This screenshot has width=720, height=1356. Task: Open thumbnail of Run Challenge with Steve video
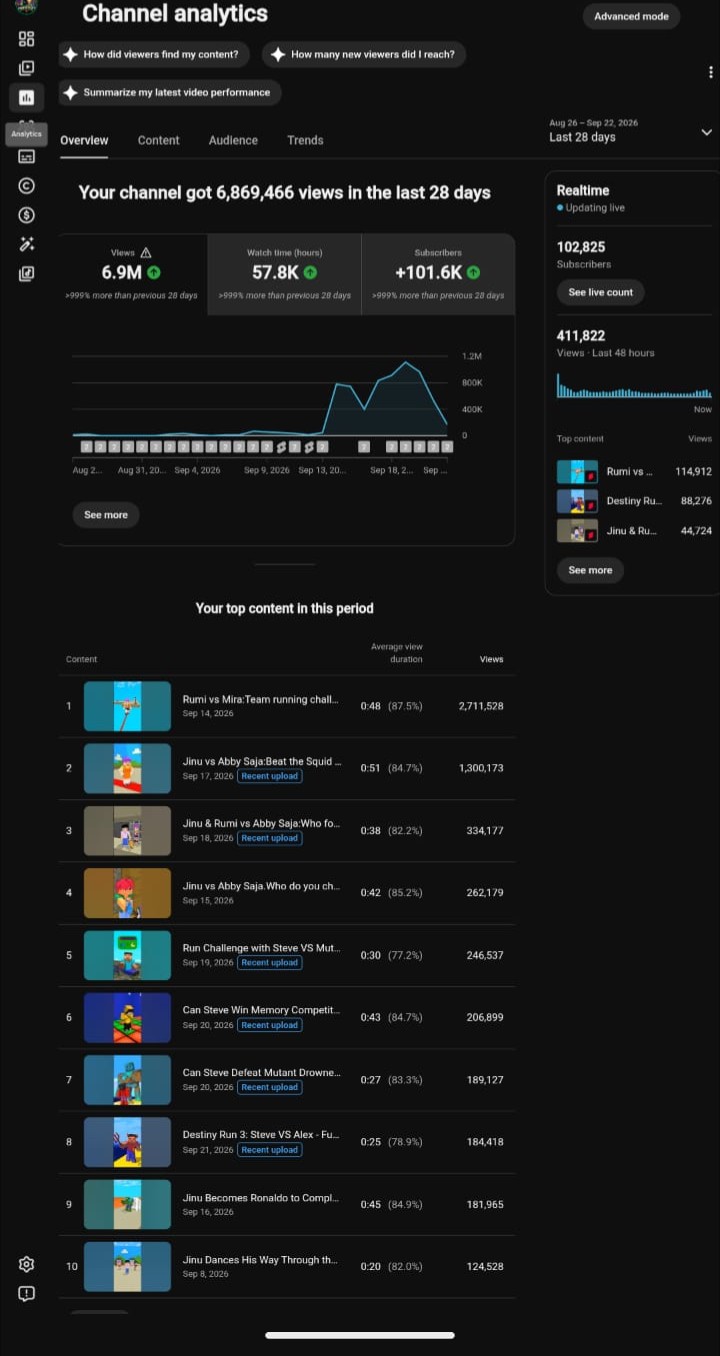coord(127,955)
